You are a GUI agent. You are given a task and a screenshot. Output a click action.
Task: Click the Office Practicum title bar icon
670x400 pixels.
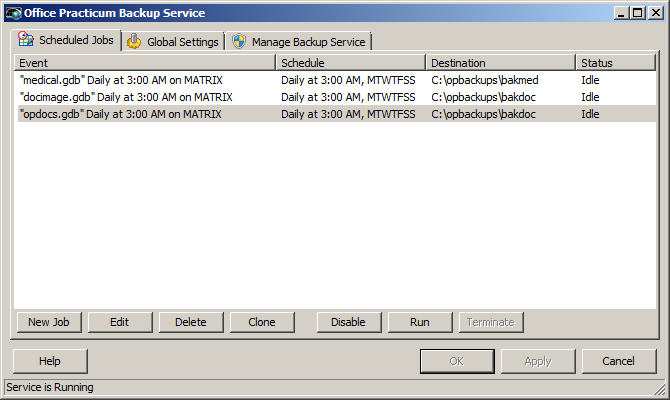[13, 13]
